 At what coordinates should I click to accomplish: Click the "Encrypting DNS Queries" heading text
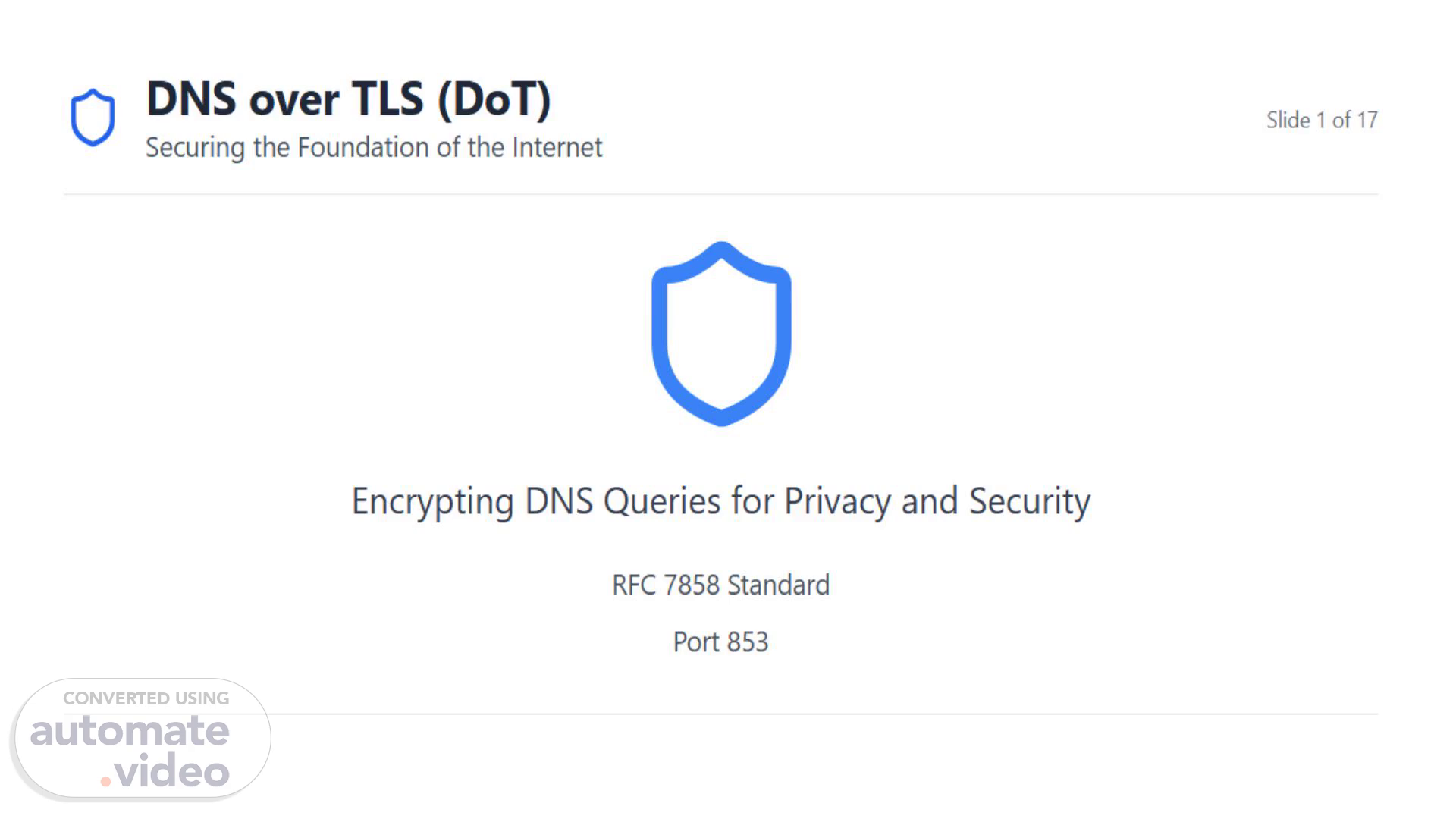click(720, 501)
